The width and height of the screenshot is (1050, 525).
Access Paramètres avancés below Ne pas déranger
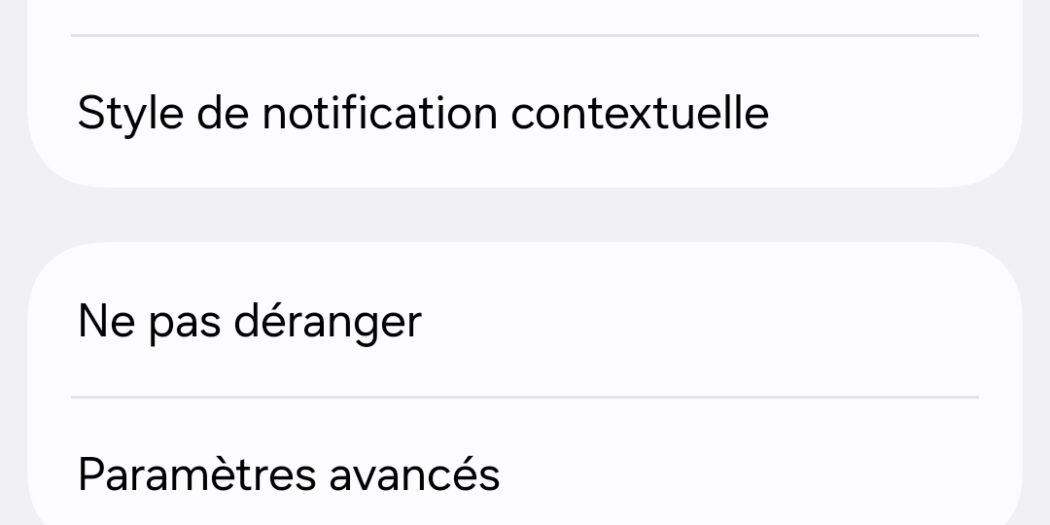point(289,474)
